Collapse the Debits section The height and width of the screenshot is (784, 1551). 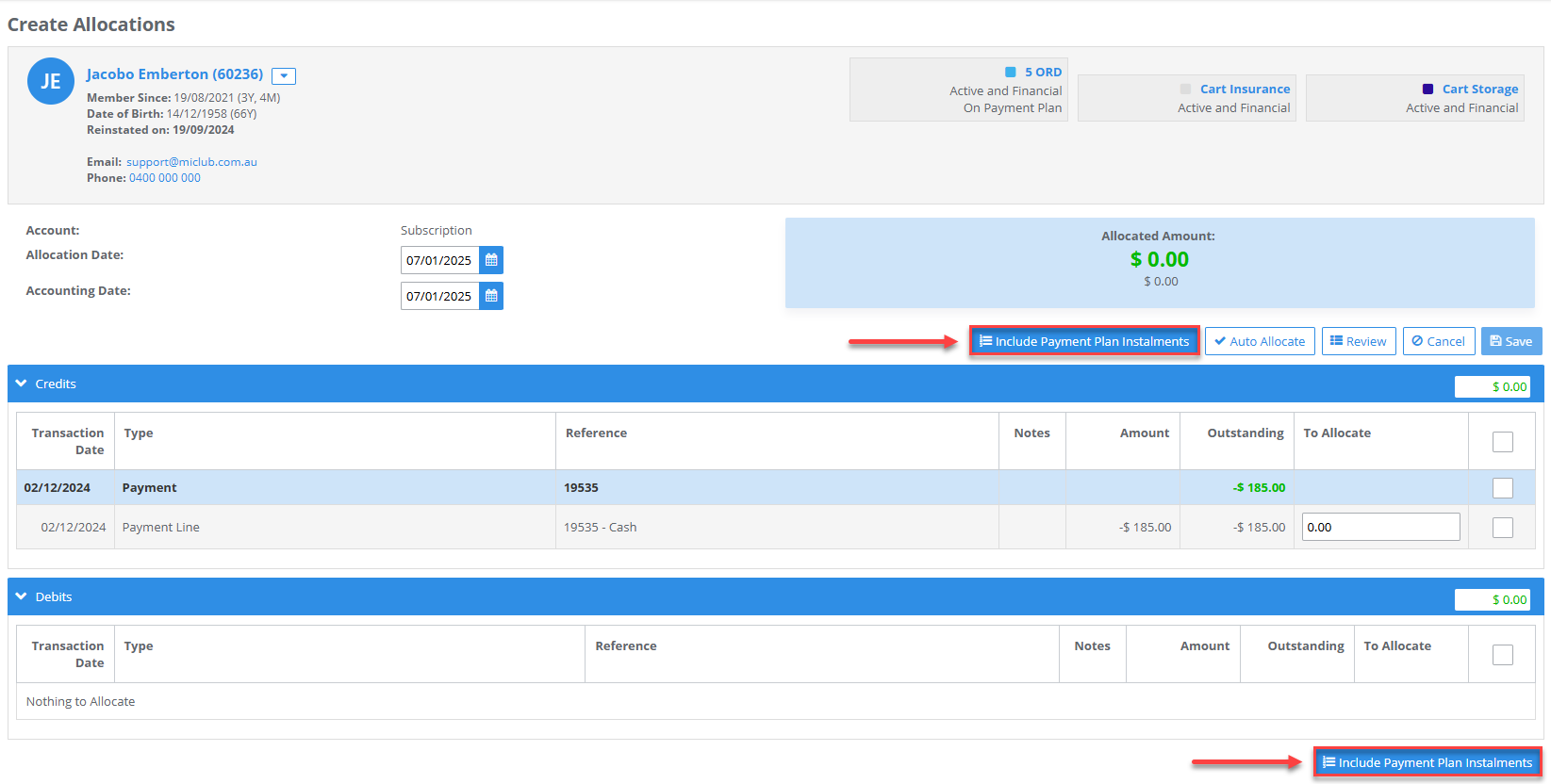(x=22, y=596)
